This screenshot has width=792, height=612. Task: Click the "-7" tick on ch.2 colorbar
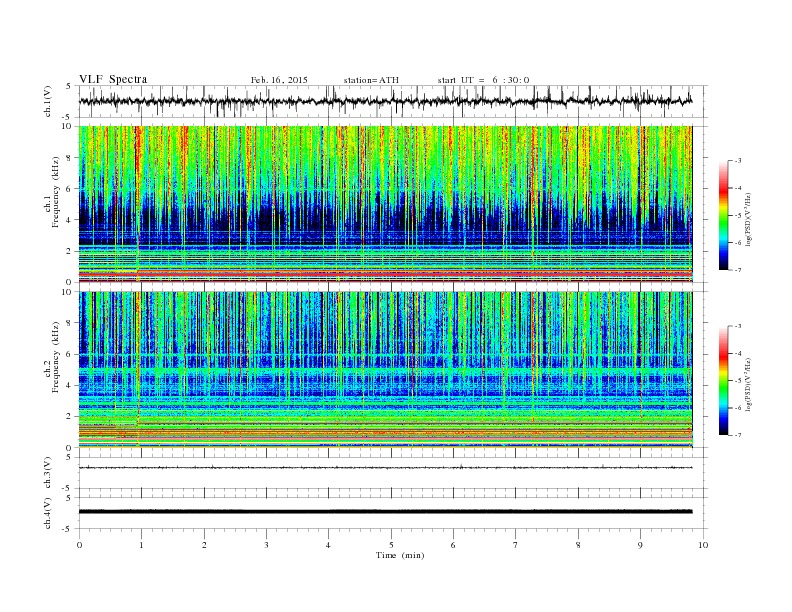[x=737, y=435]
